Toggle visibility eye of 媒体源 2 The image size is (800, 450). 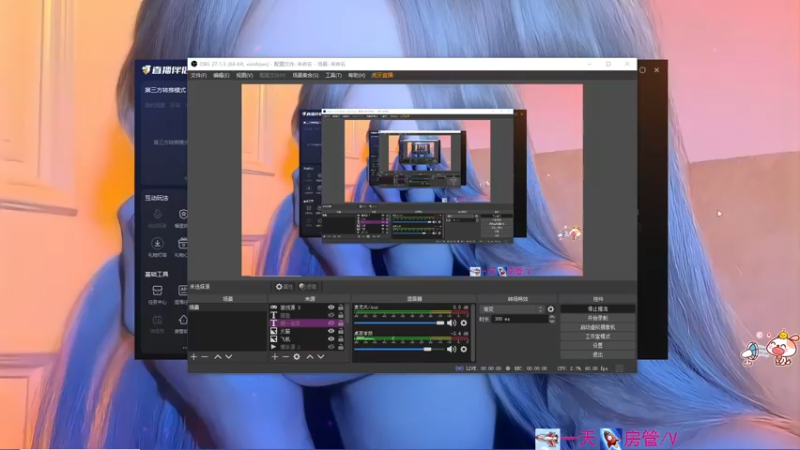[331, 347]
